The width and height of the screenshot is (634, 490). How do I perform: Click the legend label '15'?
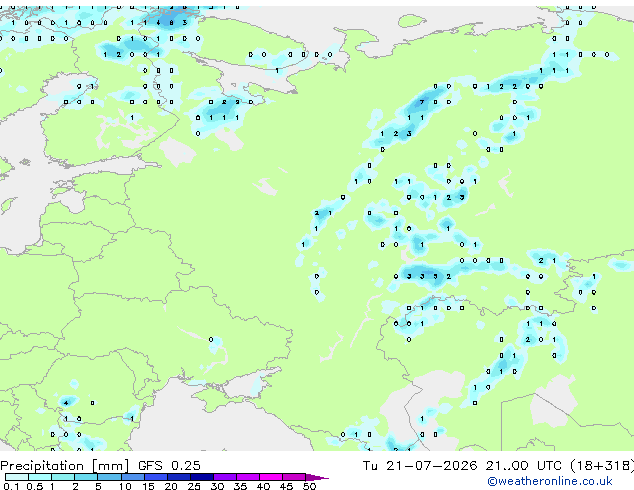click(148, 486)
